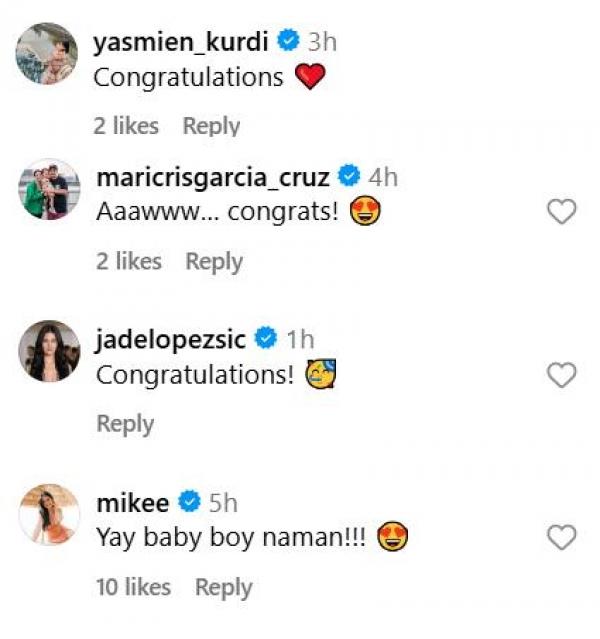View 2 likes on maricrisgarcia_cruz's comment
Viewport: 600px width, 639px height.
pyautogui.click(x=129, y=261)
